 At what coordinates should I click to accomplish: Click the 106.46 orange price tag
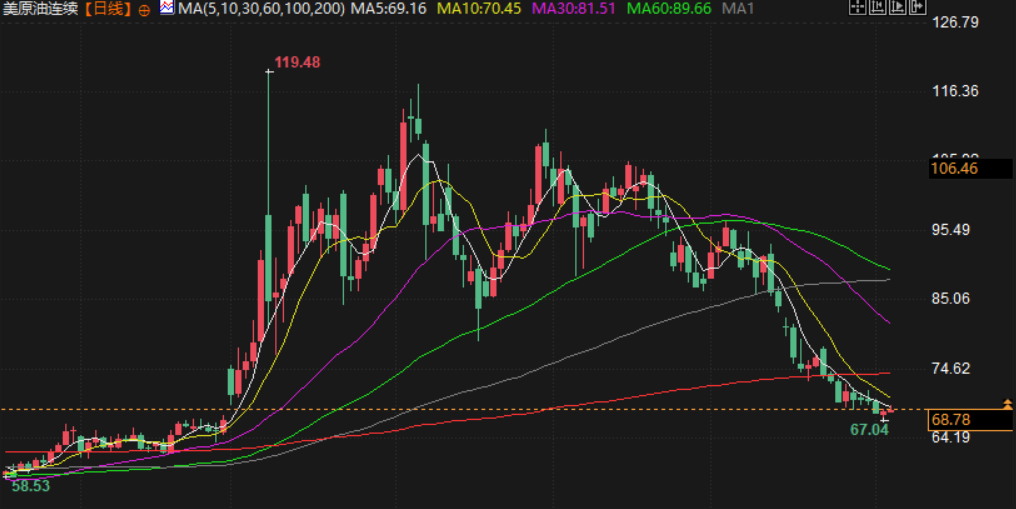[971, 168]
